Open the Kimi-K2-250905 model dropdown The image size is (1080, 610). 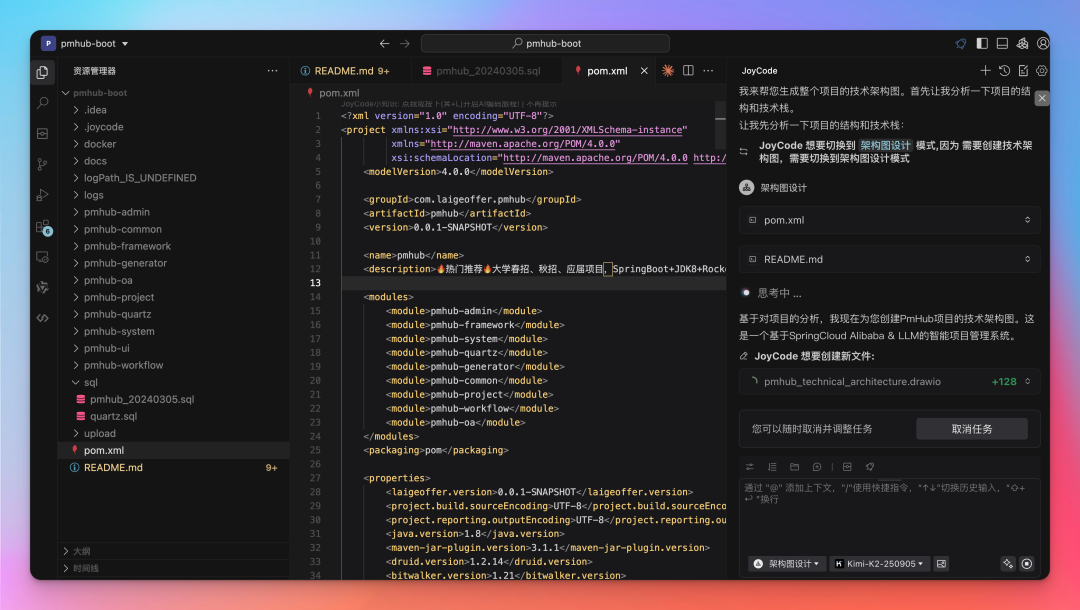pos(880,564)
